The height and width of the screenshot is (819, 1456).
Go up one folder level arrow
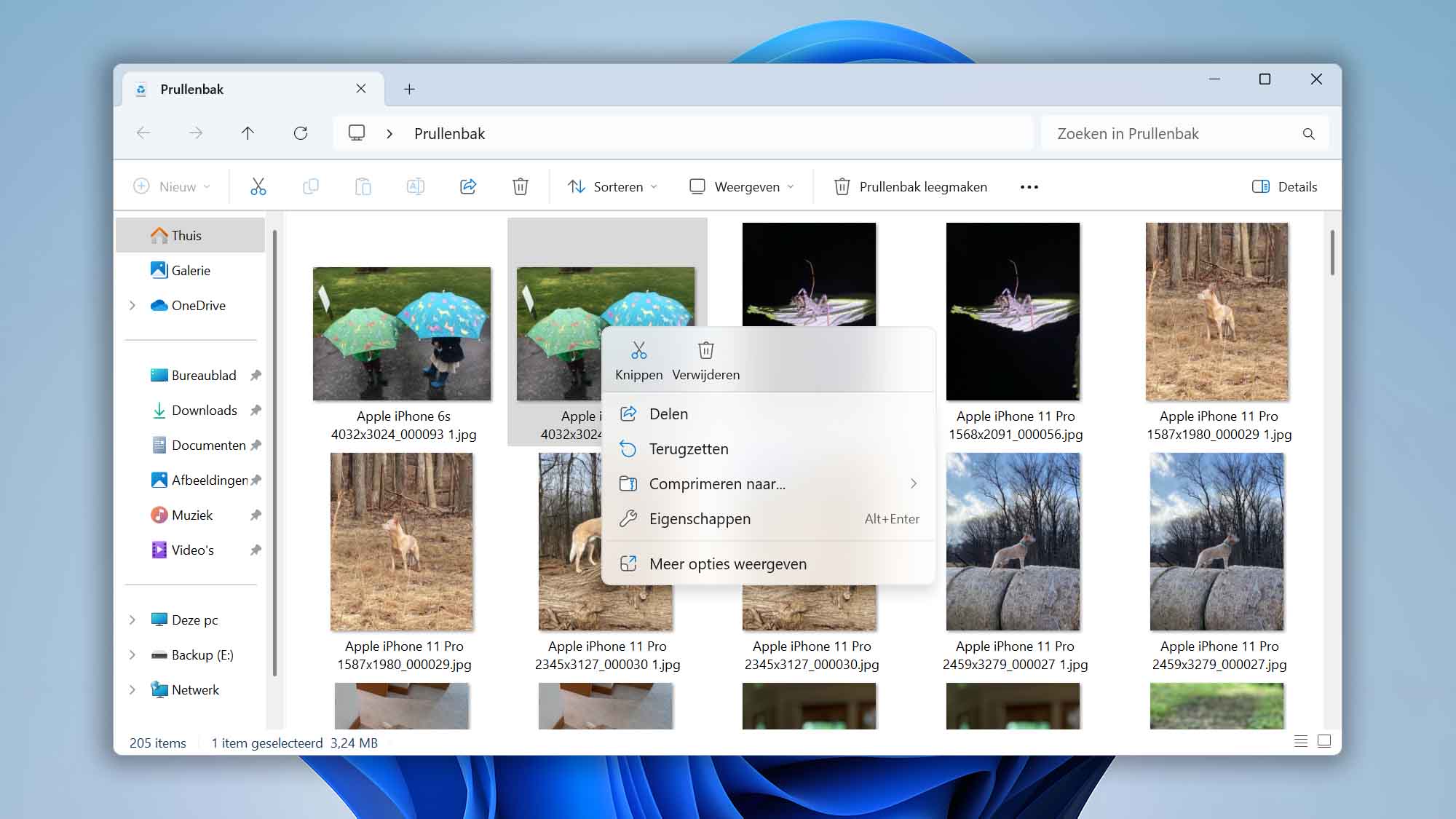248,133
